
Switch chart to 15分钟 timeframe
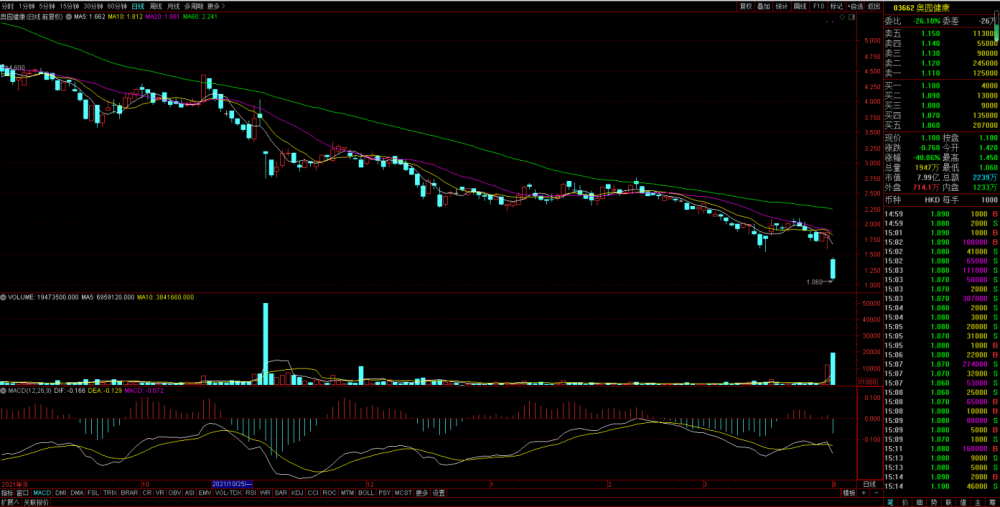(x=68, y=6)
